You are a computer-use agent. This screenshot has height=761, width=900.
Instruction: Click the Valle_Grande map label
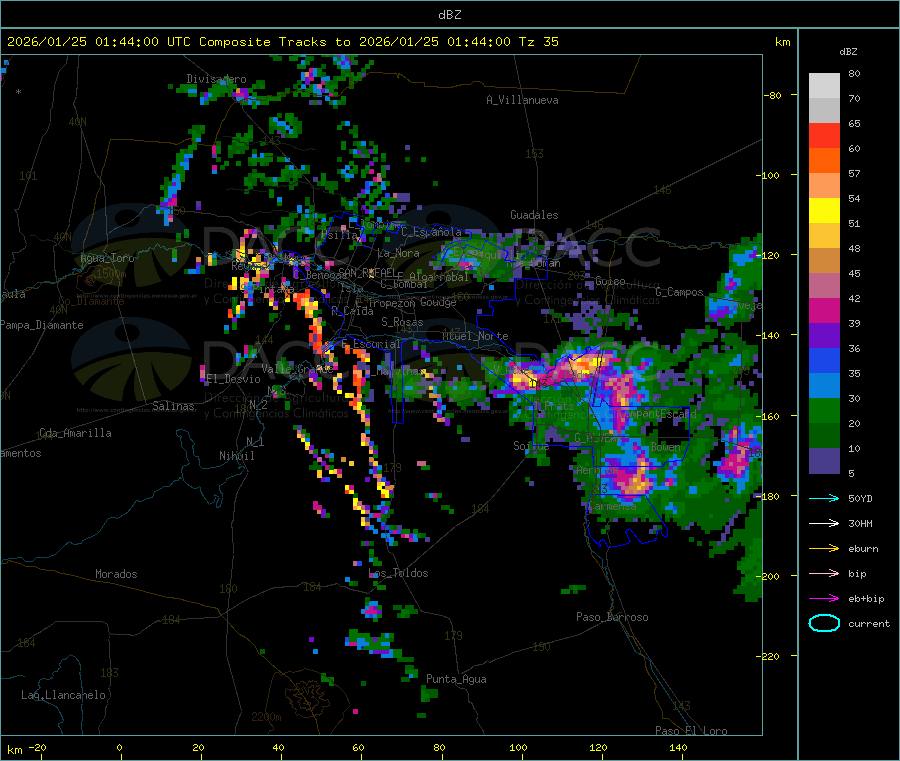pos(297,368)
